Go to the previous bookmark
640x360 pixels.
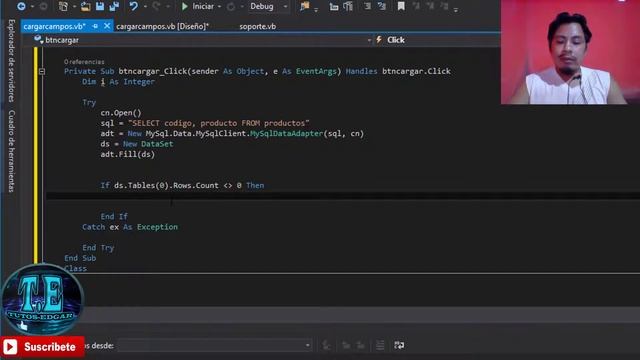click(x=416, y=6)
